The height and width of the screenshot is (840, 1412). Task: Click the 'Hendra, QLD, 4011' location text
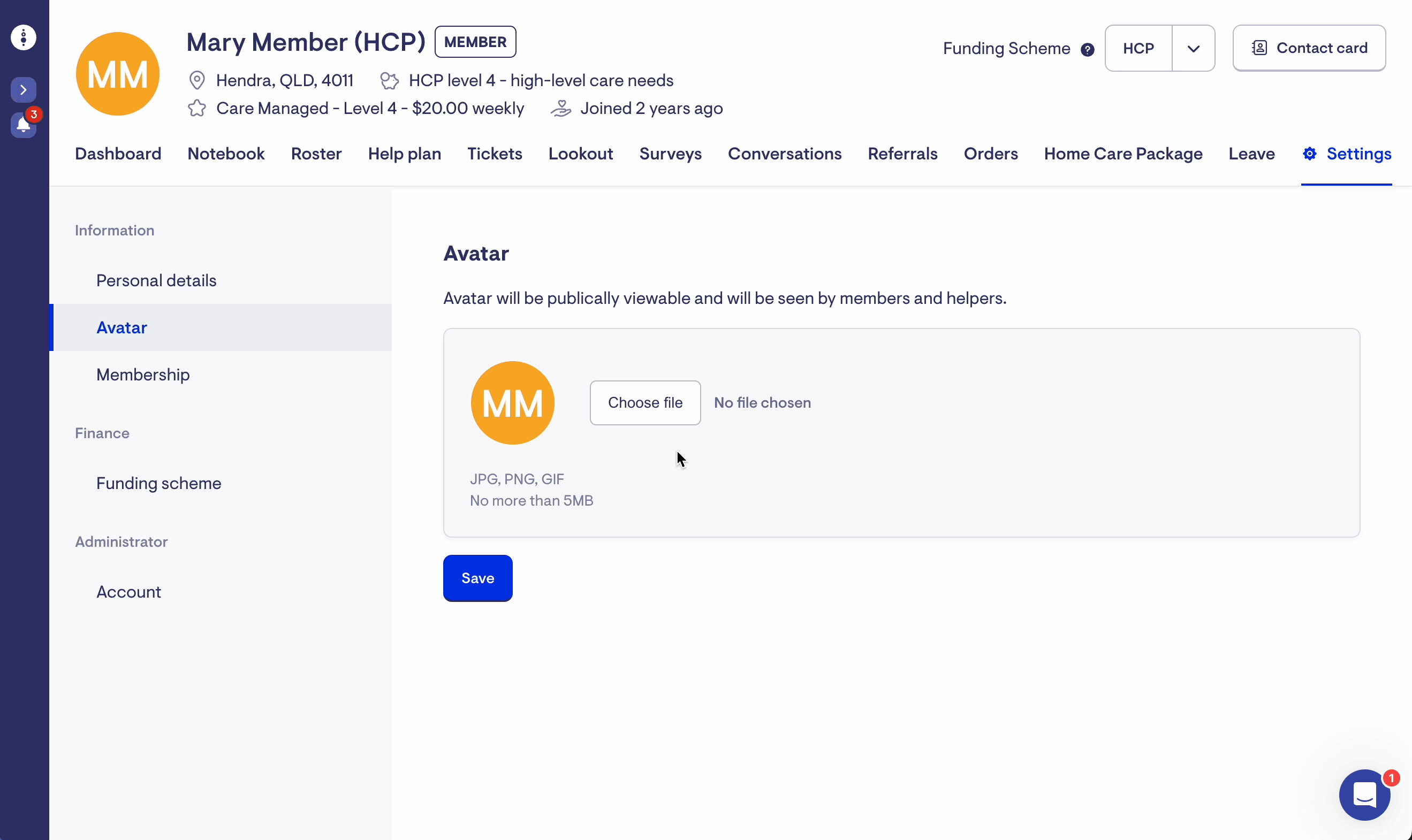point(285,80)
